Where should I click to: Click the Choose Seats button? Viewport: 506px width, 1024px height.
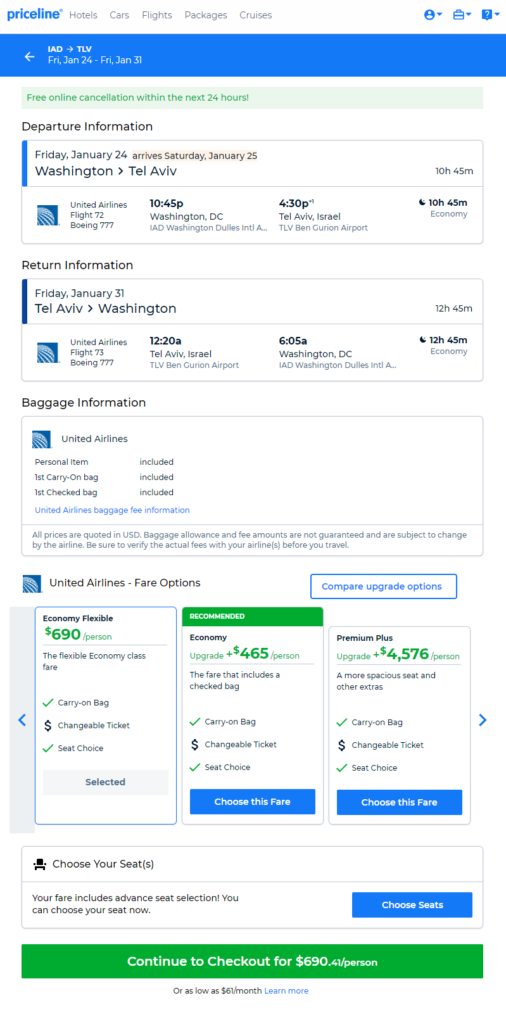412,905
